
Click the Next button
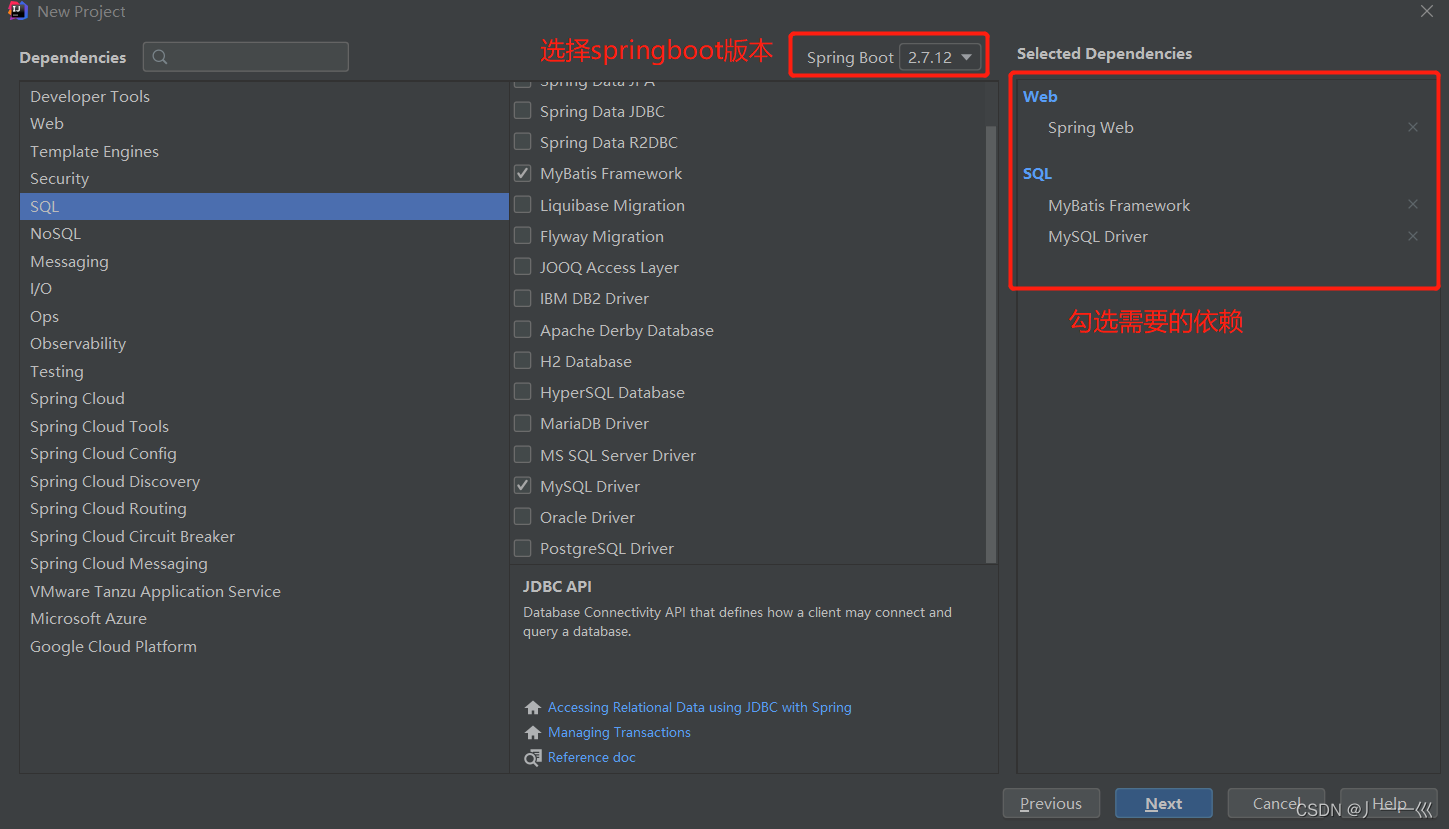[1164, 803]
